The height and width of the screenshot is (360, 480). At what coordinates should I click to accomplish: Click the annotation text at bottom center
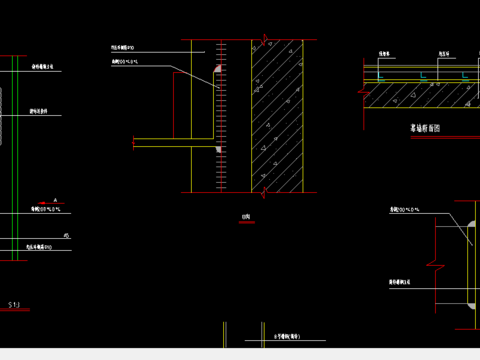coord(287,337)
